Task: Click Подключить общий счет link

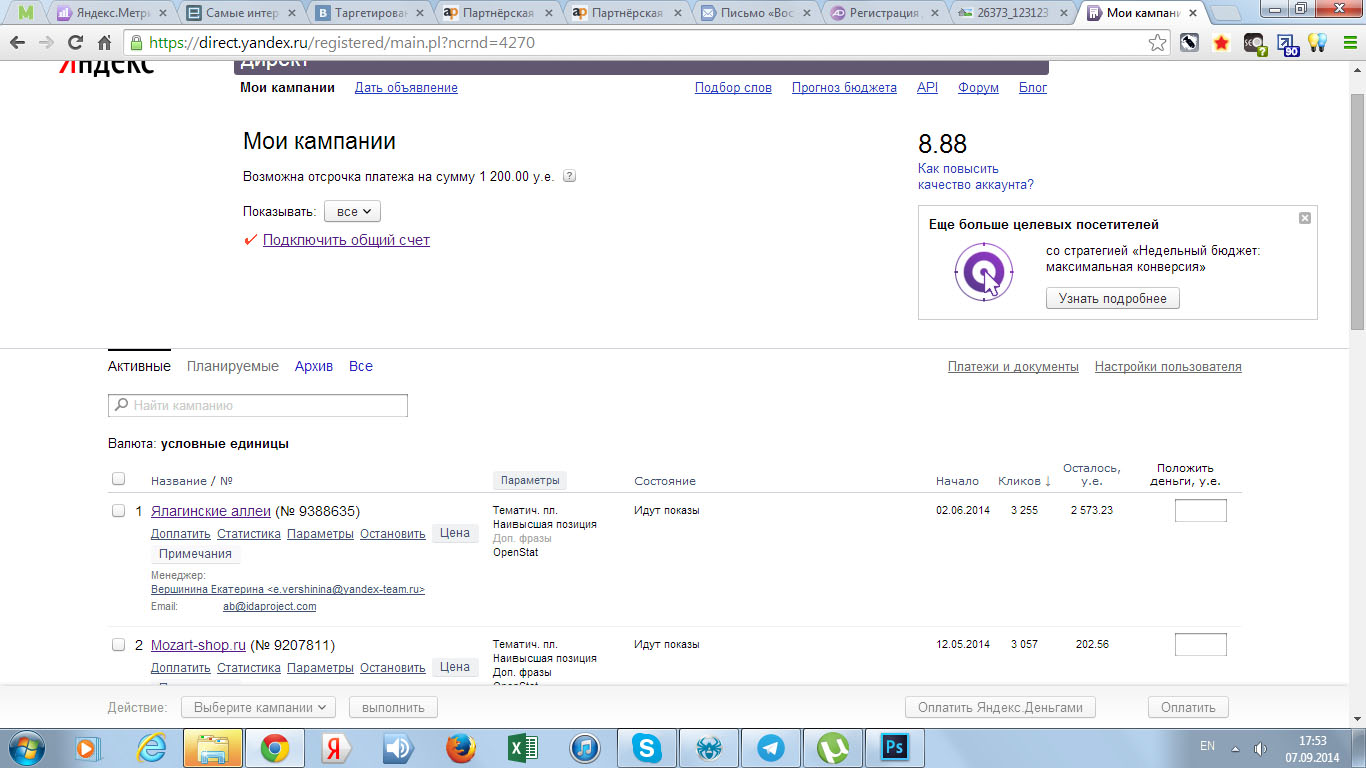Action: click(346, 240)
